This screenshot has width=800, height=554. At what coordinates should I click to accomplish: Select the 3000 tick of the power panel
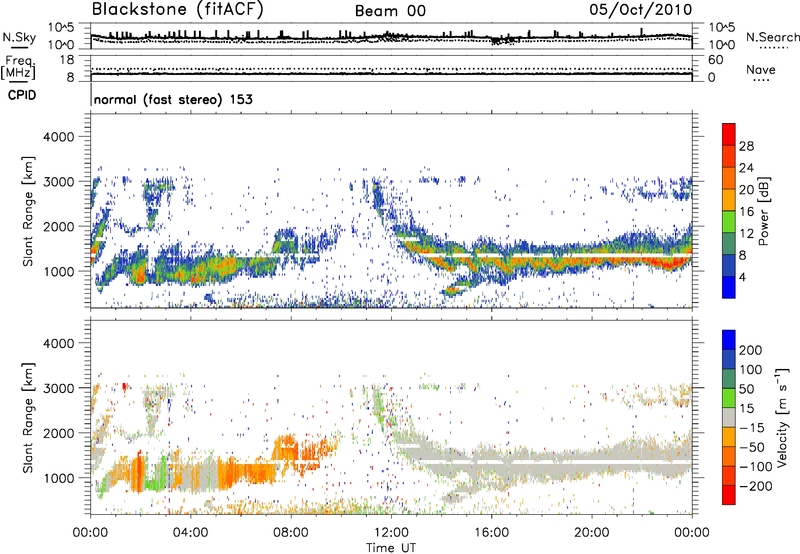pos(59,182)
